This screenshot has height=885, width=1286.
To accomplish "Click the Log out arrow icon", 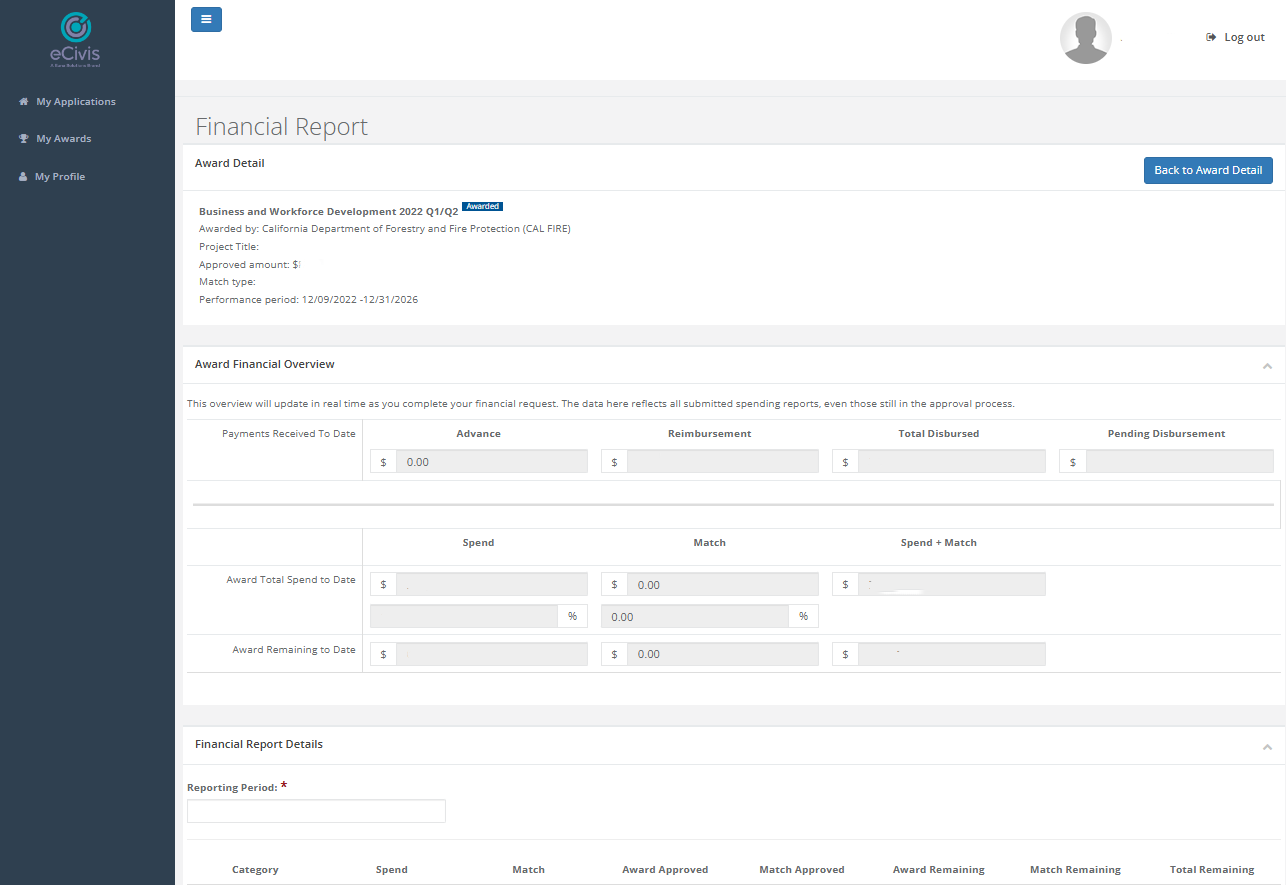I will point(1211,38).
